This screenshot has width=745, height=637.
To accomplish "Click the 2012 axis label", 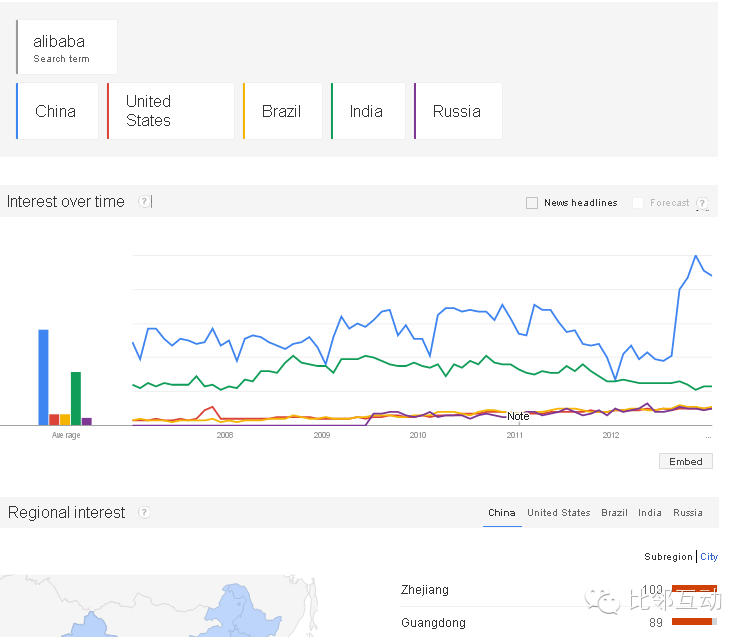I will pos(611,435).
